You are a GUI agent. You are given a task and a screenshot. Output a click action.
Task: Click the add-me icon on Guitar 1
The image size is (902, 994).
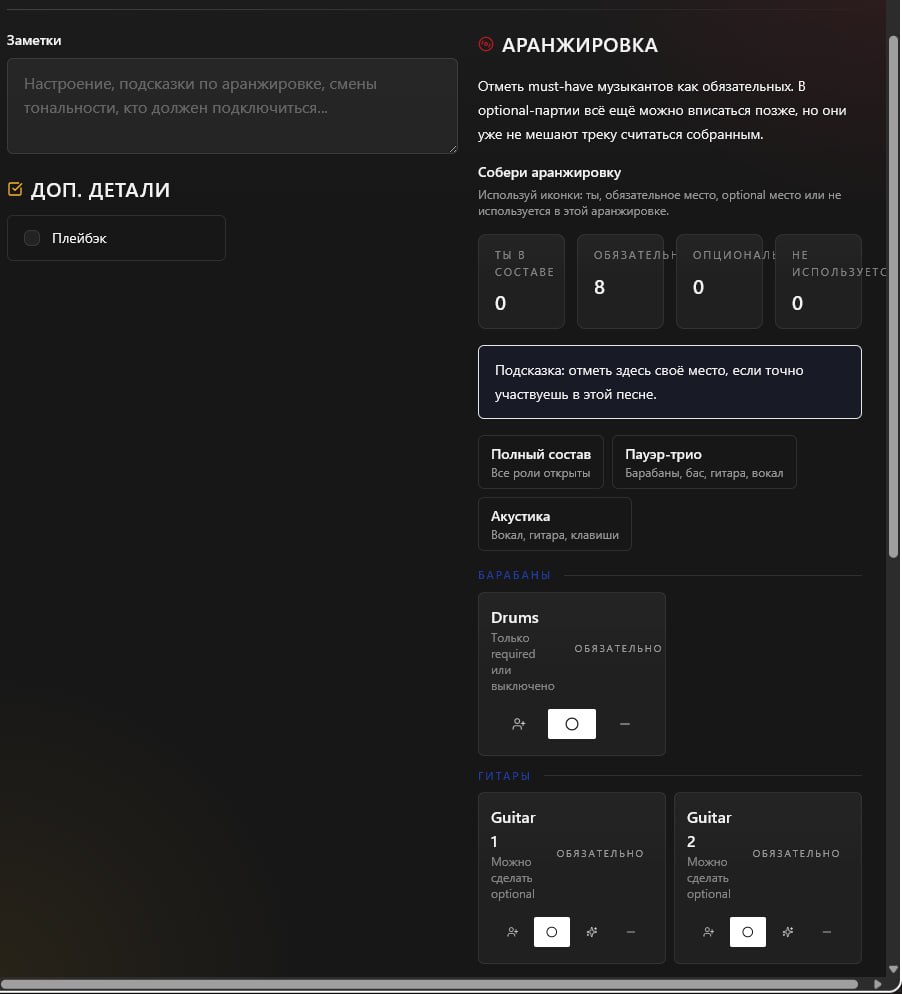pyautogui.click(x=513, y=932)
